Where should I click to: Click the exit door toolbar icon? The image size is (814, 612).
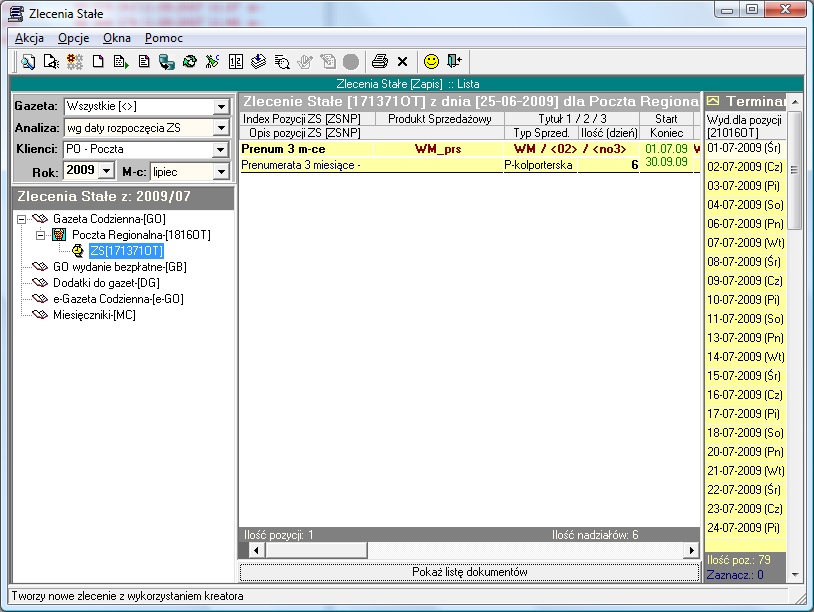point(454,62)
